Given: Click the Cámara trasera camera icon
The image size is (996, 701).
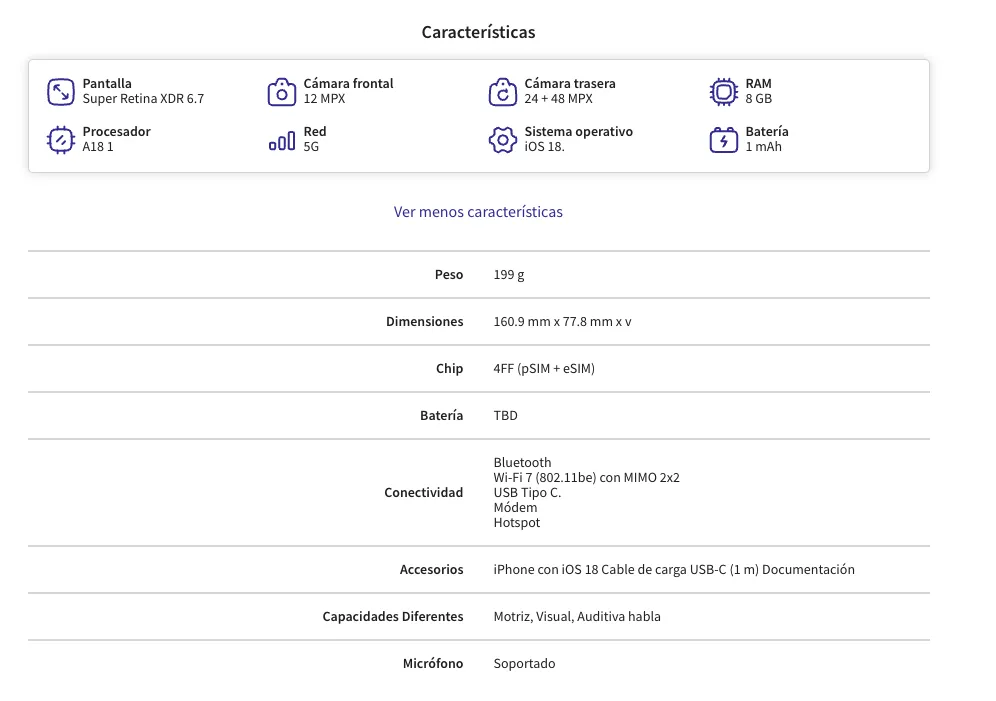Looking at the screenshot, I should tap(502, 92).
